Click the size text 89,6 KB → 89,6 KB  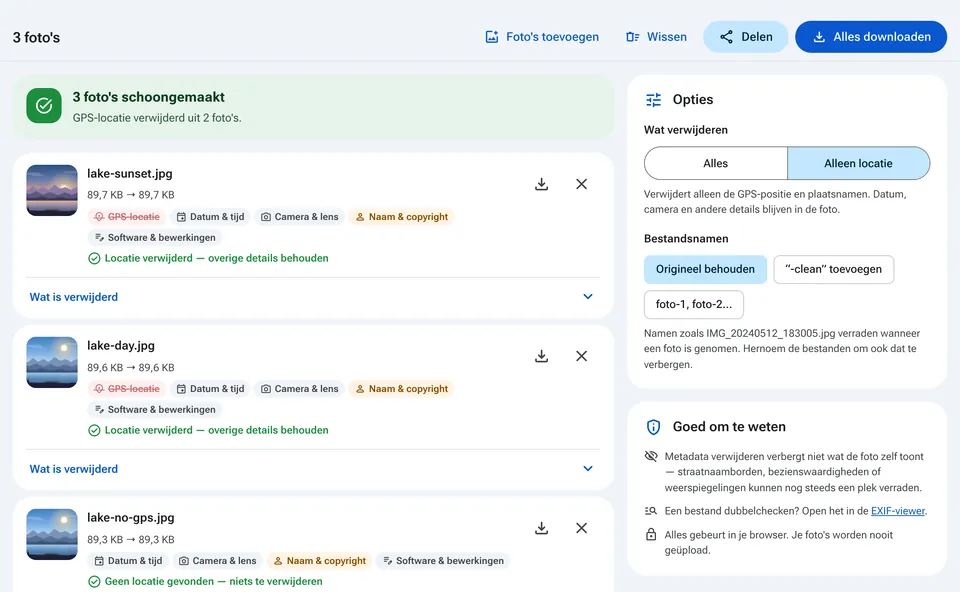130,368
